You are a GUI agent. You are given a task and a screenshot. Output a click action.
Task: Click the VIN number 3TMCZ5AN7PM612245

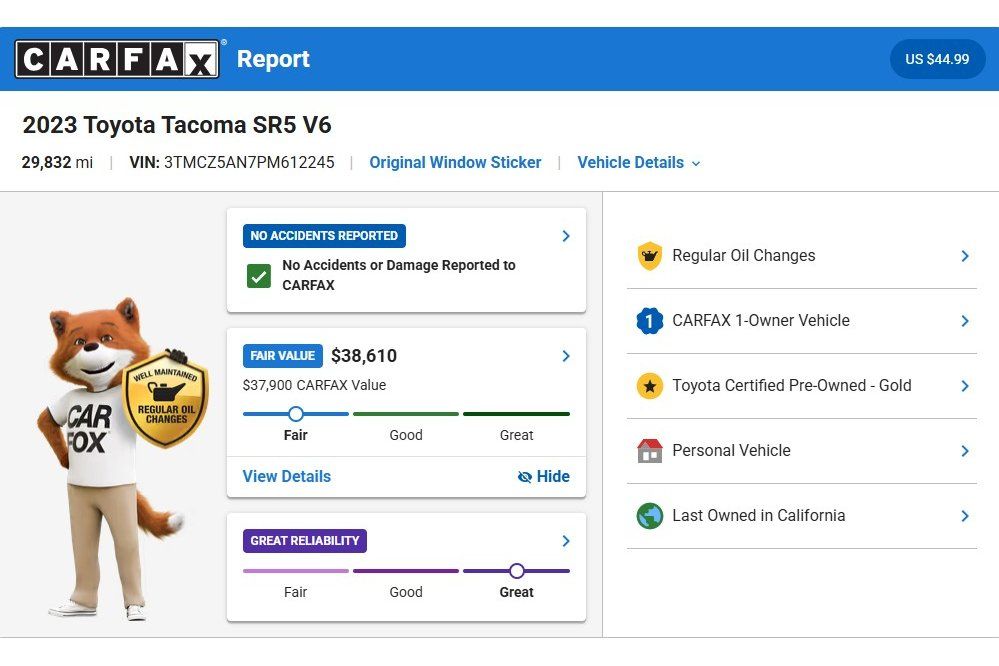click(249, 163)
